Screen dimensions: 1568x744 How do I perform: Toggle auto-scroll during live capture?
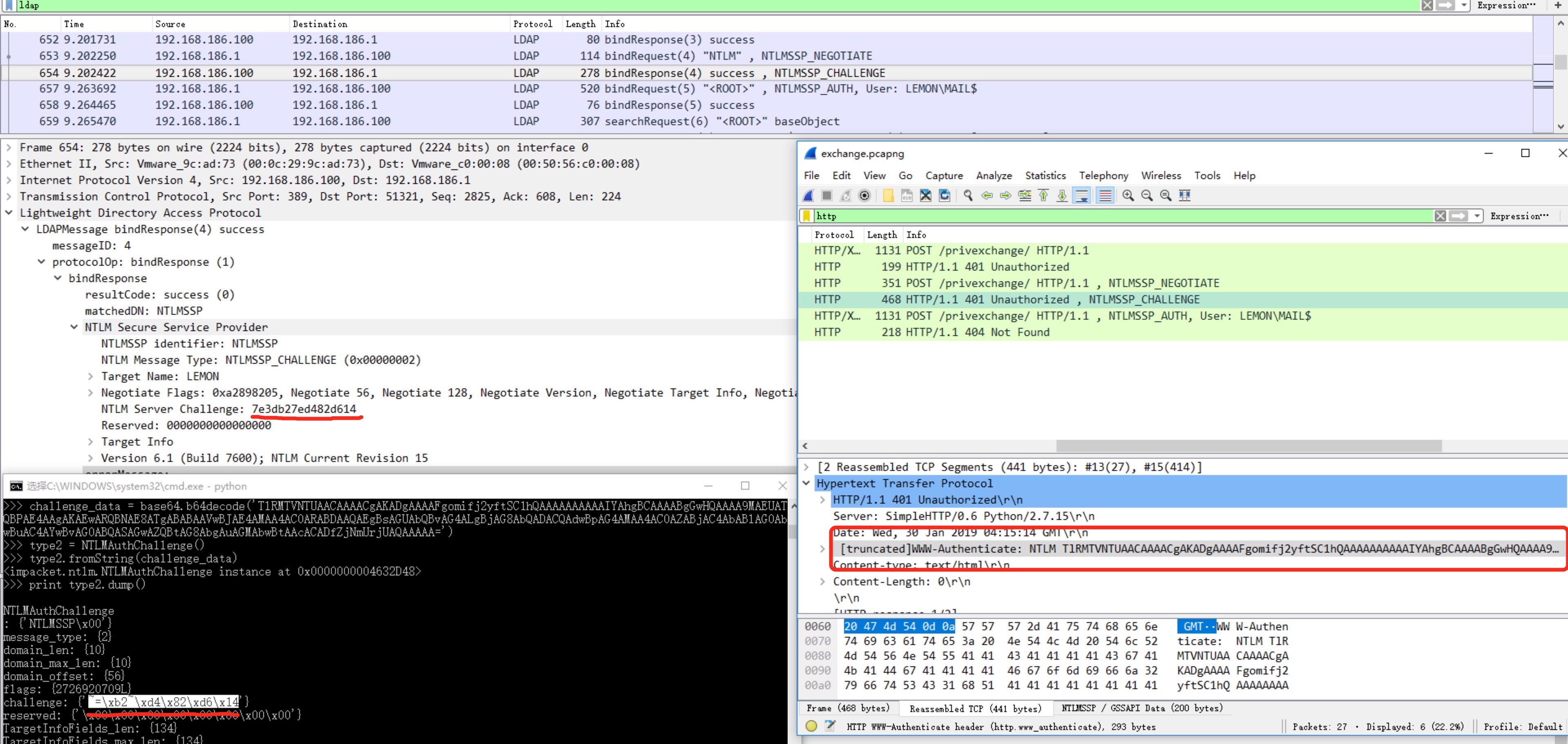tap(1081, 195)
